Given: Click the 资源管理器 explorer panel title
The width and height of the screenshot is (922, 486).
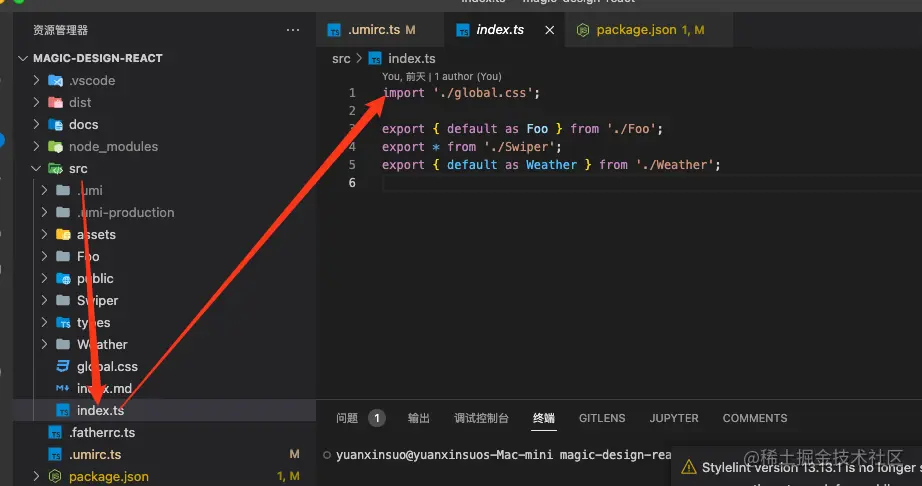Looking at the screenshot, I should (60, 30).
